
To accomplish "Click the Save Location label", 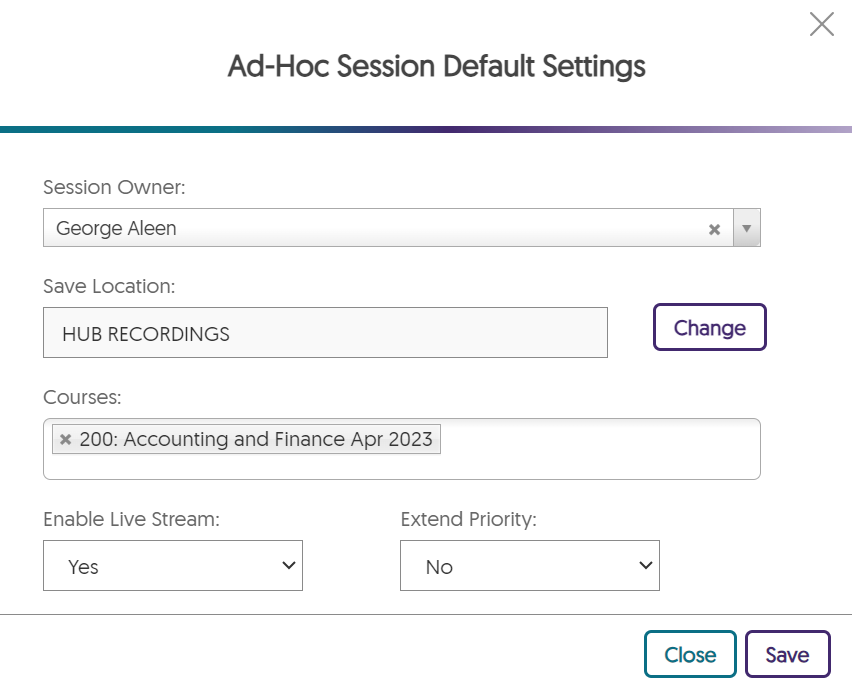I will point(109,286).
